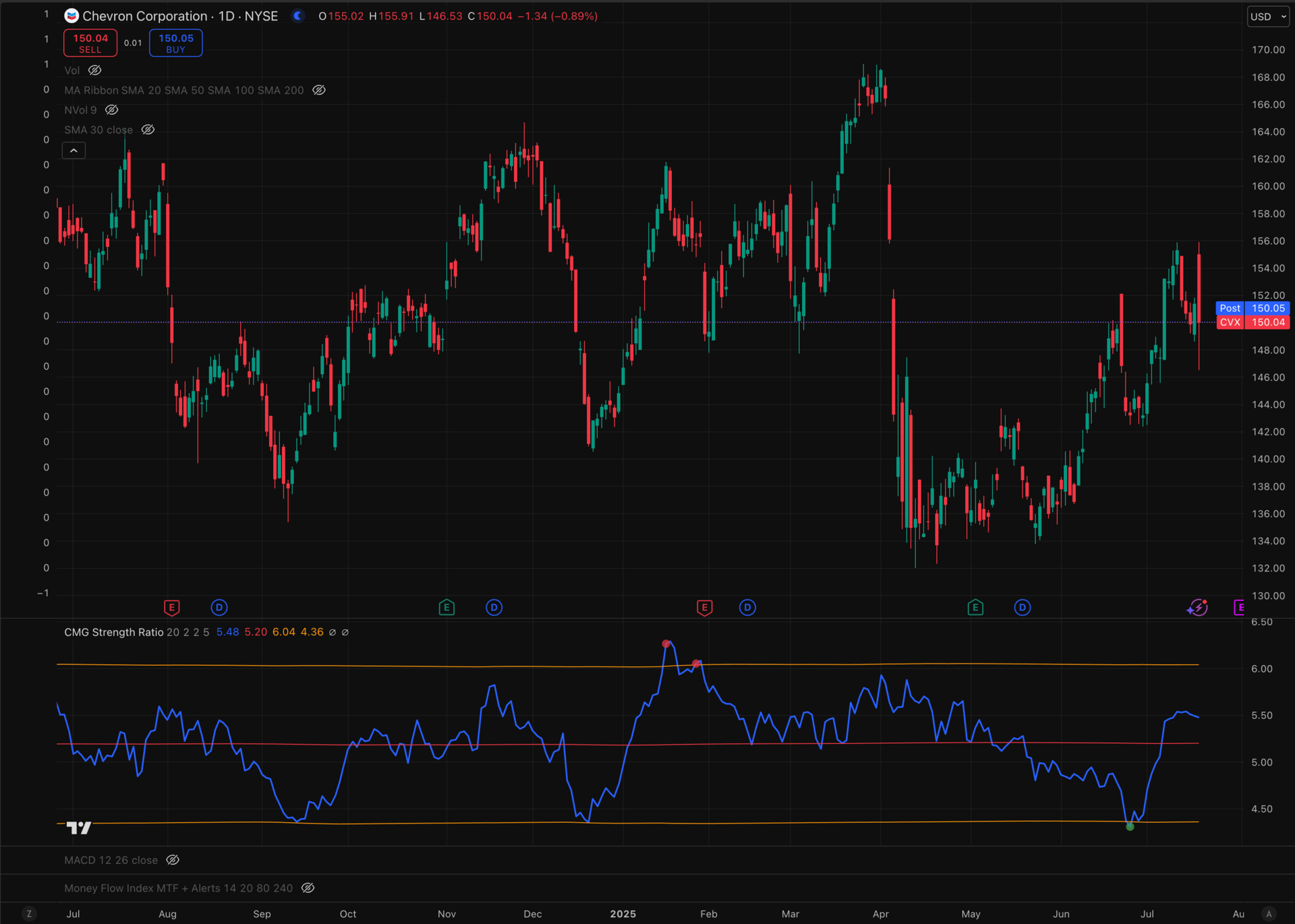The height and width of the screenshot is (924, 1295).
Task: Click the 4.50 indicator scale label
Action: pyautogui.click(x=1262, y=809)
